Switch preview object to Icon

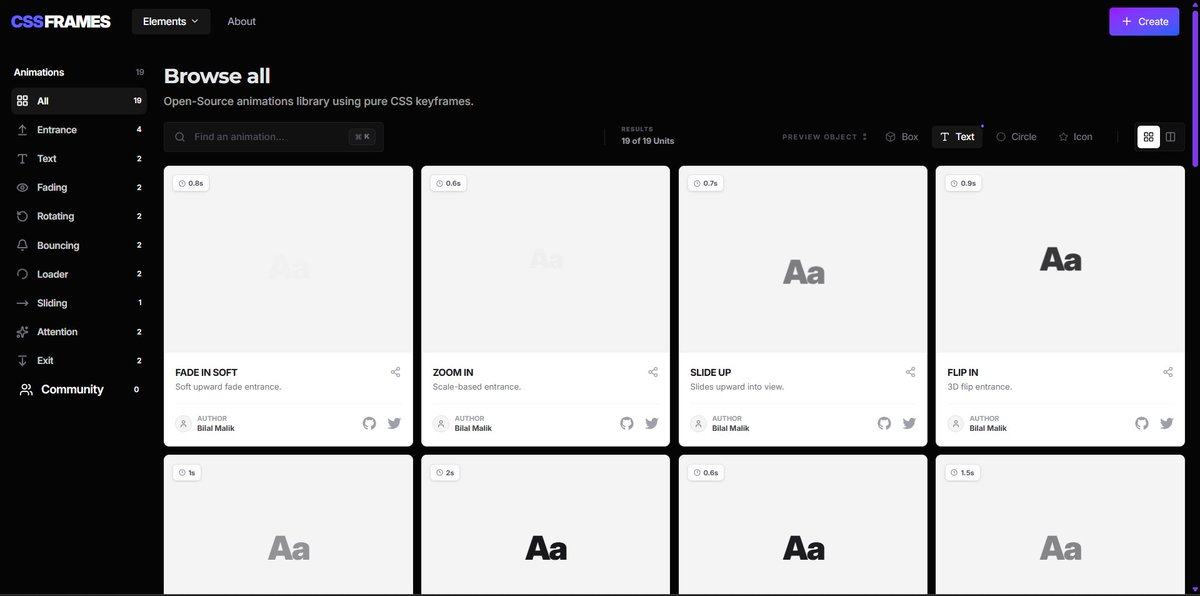(x=1076, y=136)
